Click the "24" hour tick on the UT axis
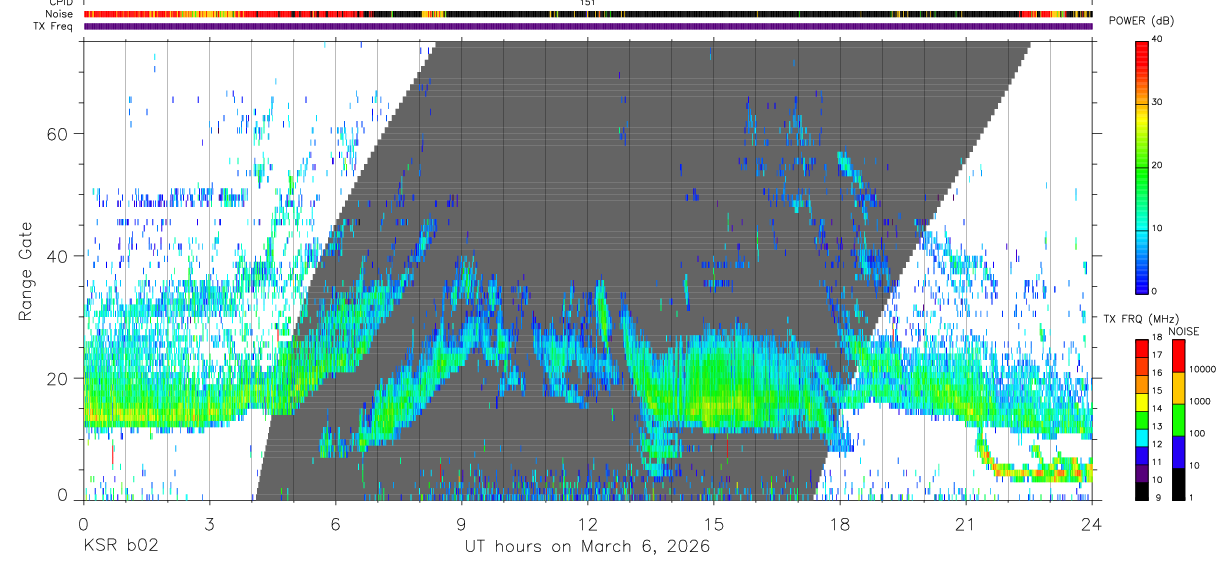 (x=1092, y=524)
